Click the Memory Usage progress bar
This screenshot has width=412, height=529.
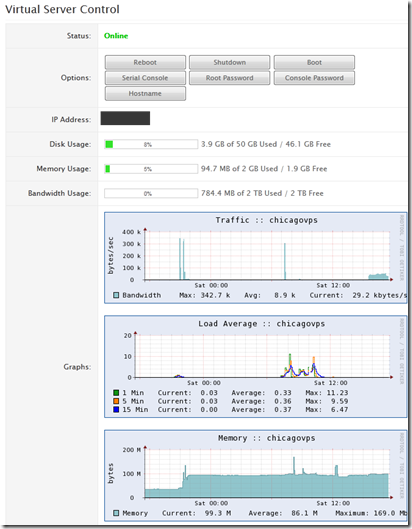(x=151, y=169)
